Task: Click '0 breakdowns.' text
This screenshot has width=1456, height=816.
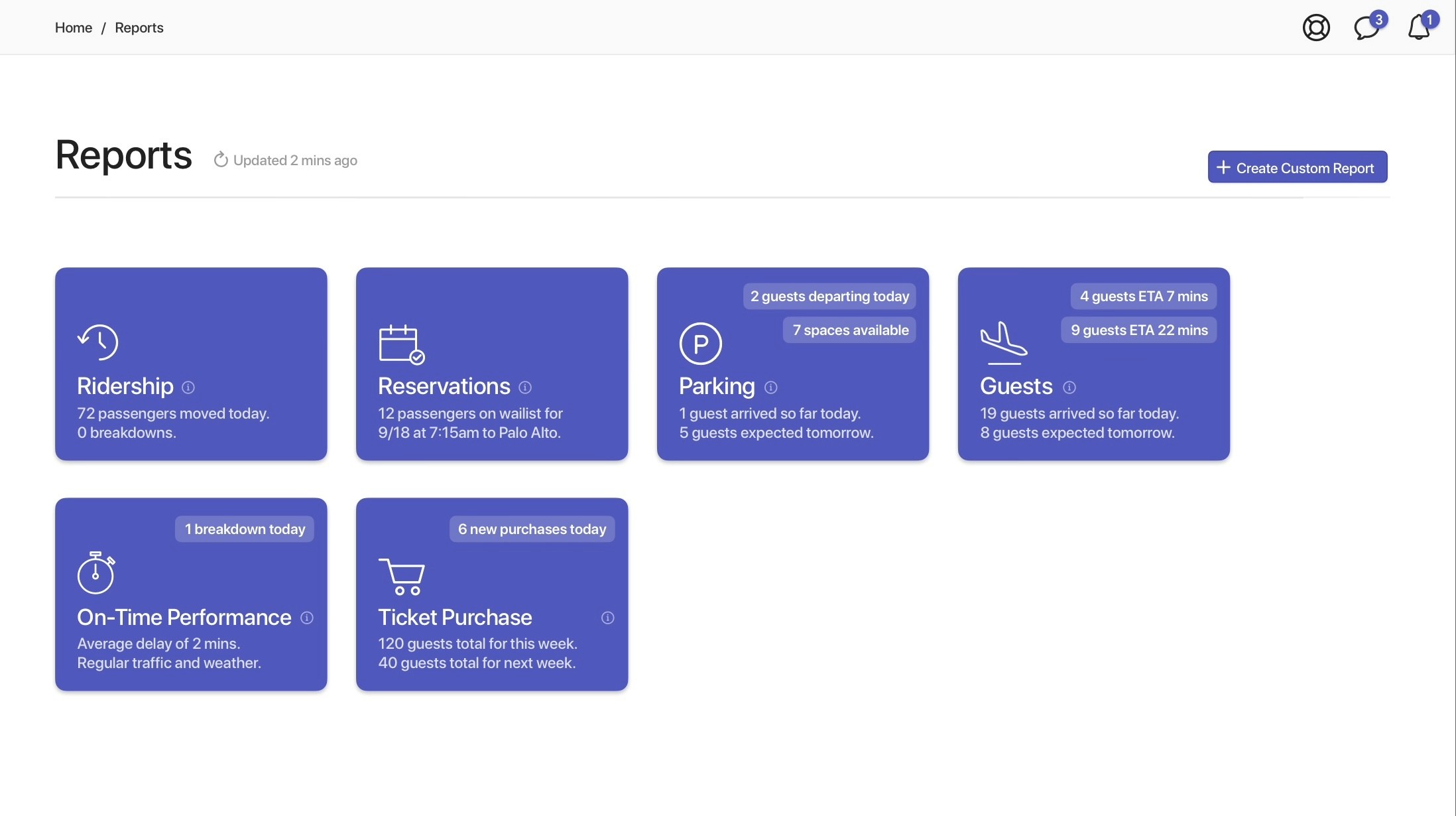Action: pos(127,433)
